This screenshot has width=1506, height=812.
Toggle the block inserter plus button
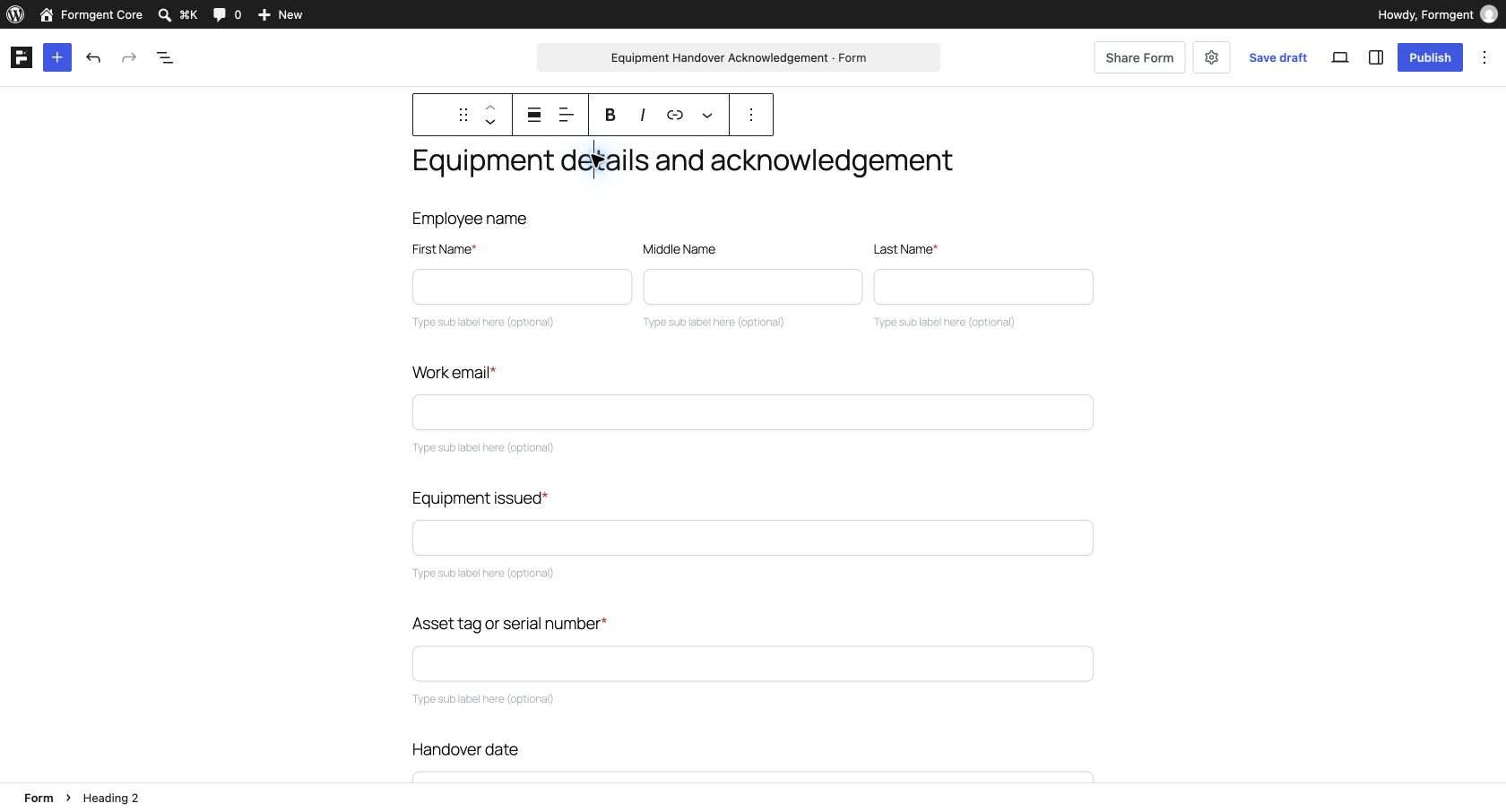tap(57, 57)
